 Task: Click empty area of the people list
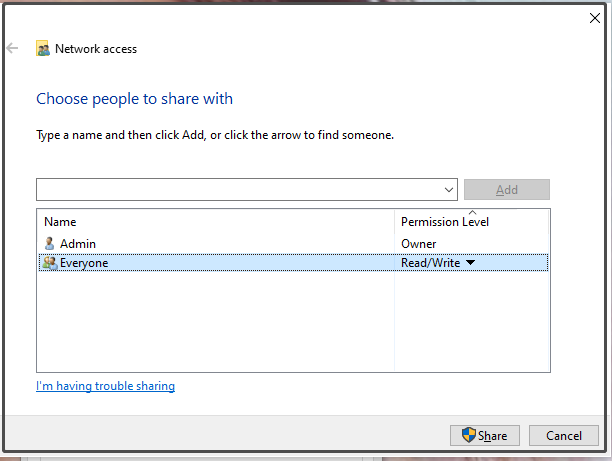pos(215,321)
